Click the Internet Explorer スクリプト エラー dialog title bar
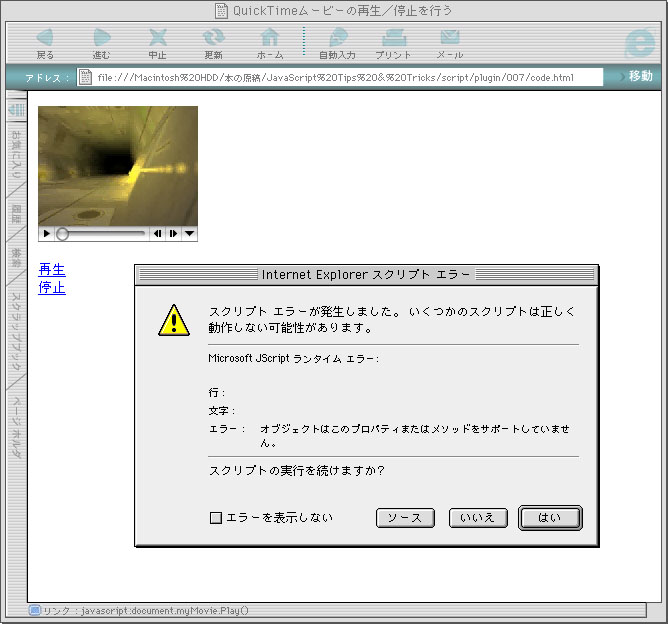The width and height of the screenshot is (668, 624). tap(366, 275)
